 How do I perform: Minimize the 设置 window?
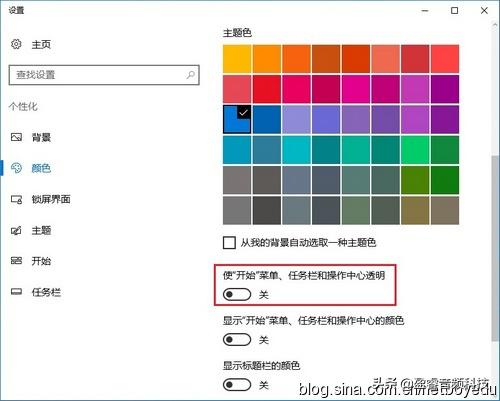[x=425, y=11]
